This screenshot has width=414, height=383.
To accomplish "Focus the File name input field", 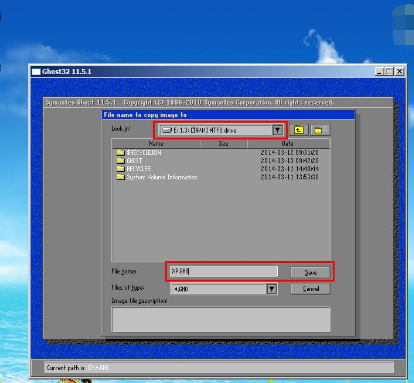I will 224,271.
